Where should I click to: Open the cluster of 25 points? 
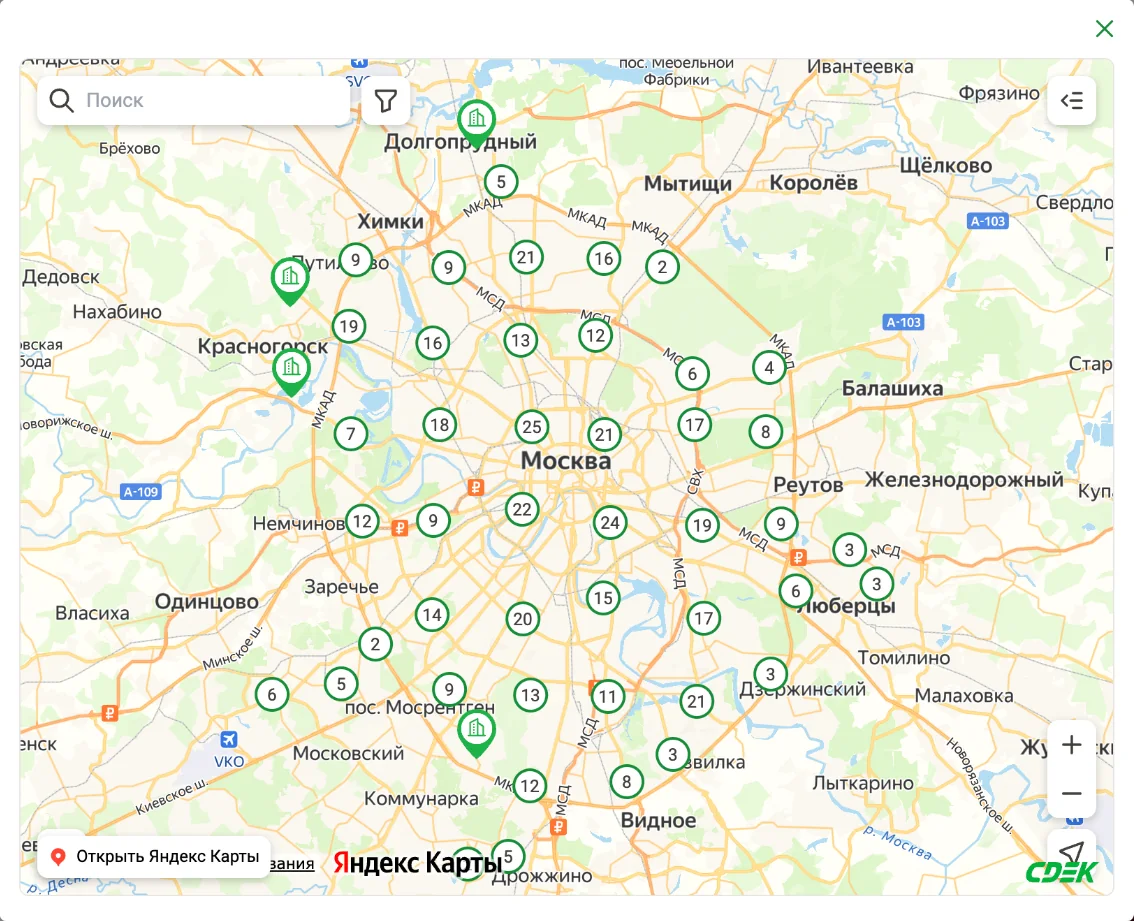coord(532,427)
